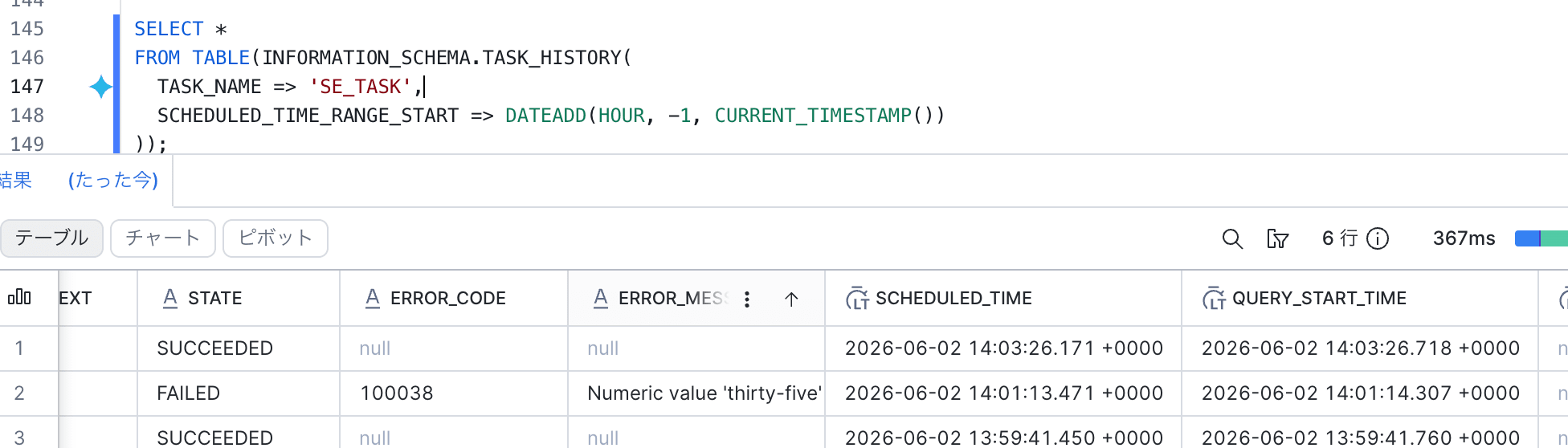
Task: Switch to チャート view
Action: pyautogui.click(x=163, y=238)
